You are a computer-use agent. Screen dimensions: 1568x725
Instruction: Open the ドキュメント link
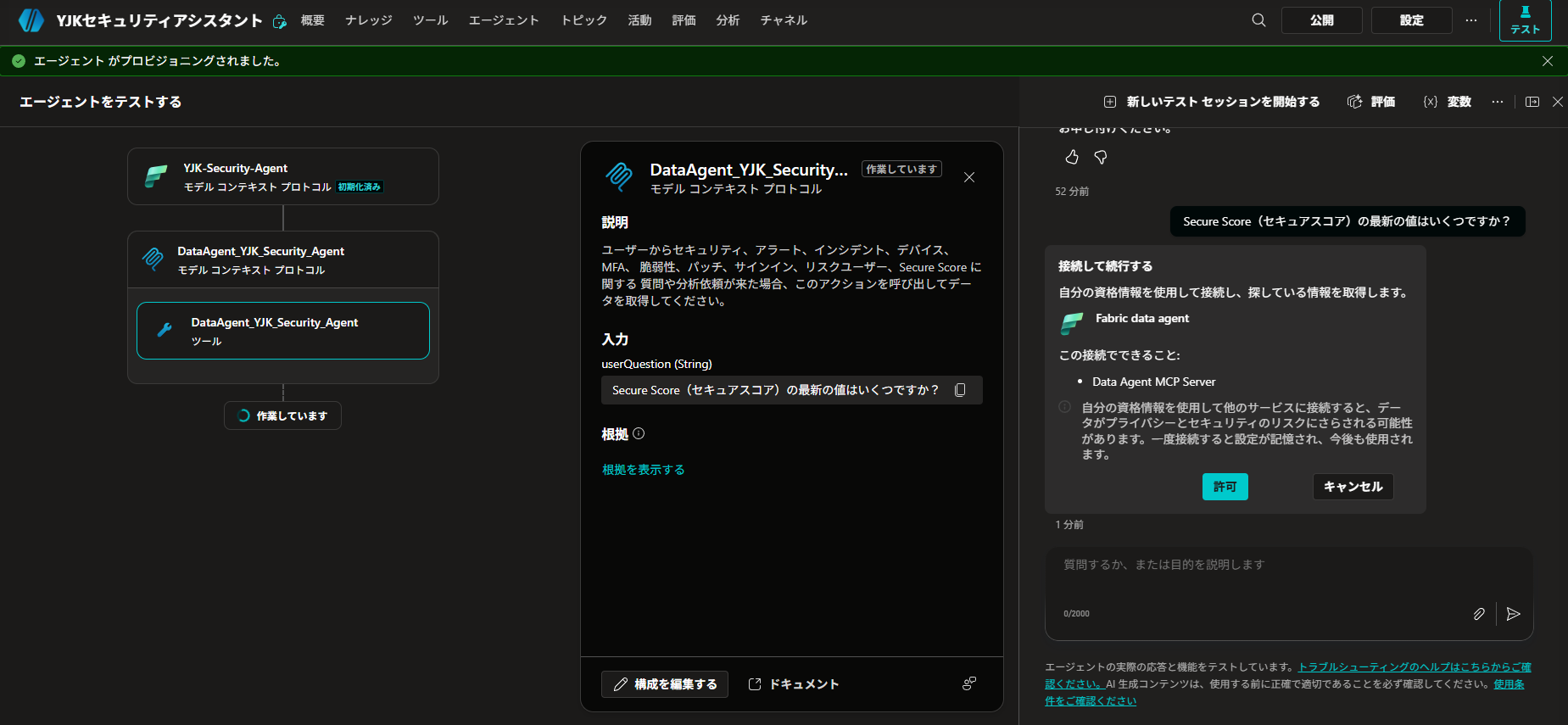(x=794, y=684)
